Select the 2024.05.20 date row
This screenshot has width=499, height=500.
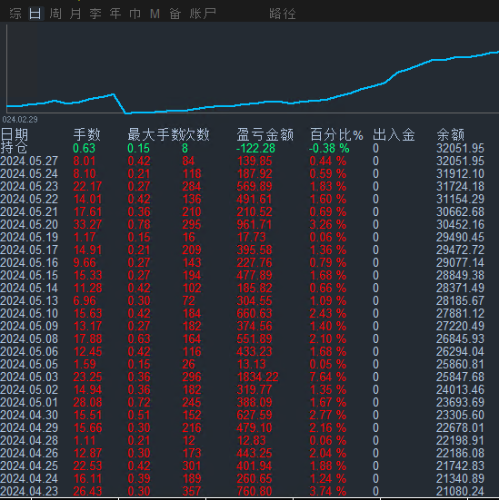29,225
